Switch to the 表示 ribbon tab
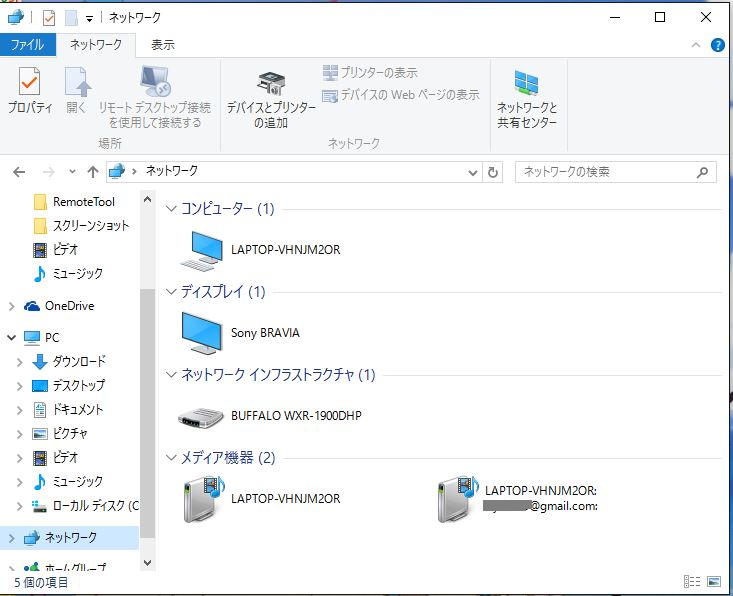733x596 pixels. click(163, 45)
